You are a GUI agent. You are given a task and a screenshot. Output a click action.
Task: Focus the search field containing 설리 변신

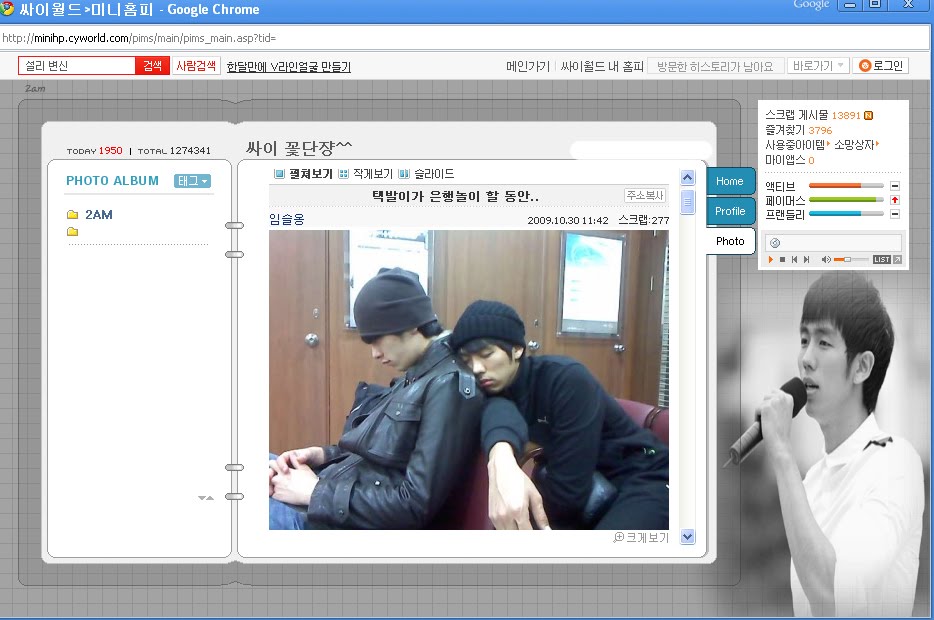77,66
